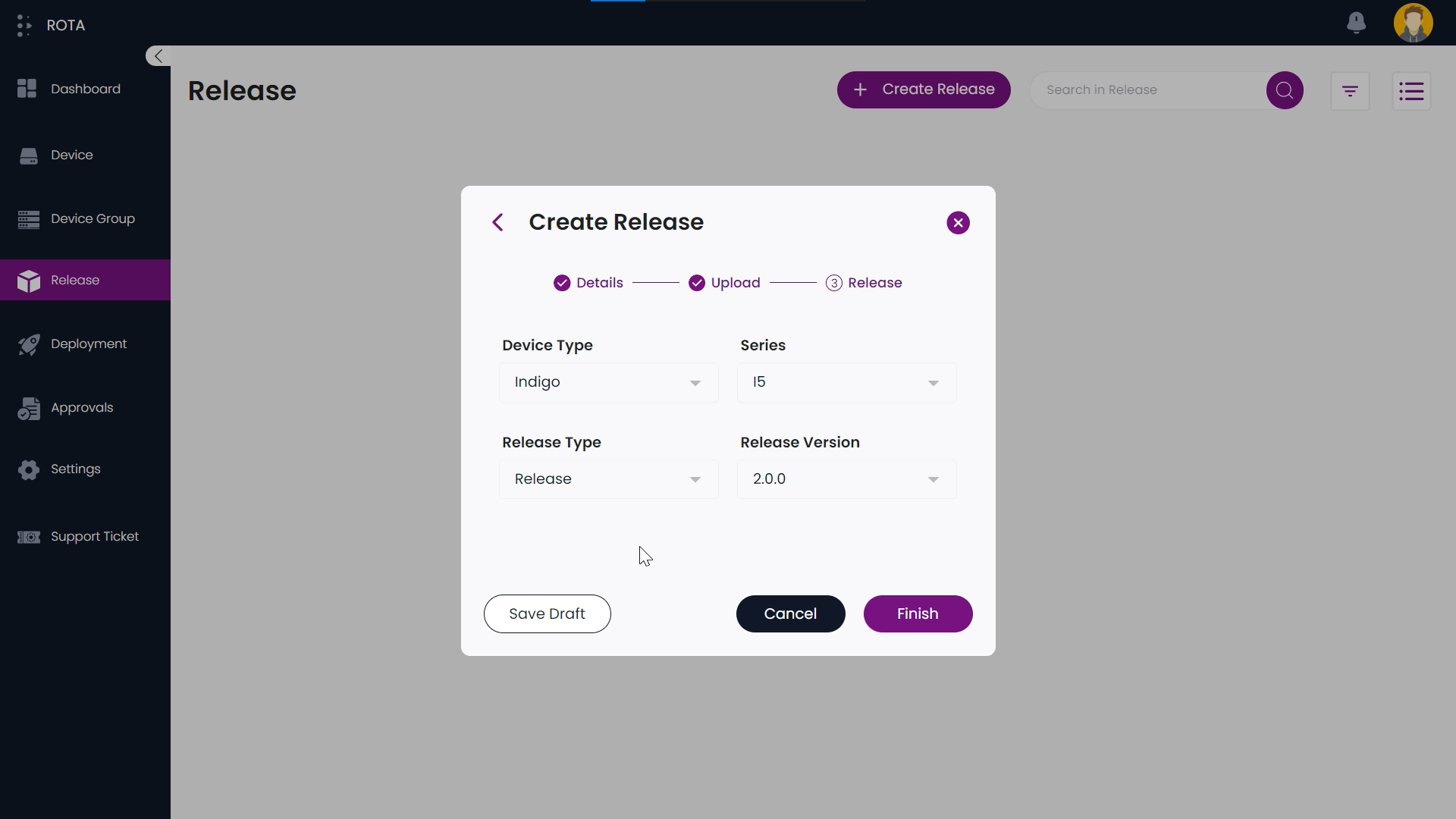This screenshot has height=819, width=1456.
Task: Switch to list view layout
Action: point(1412,90)
